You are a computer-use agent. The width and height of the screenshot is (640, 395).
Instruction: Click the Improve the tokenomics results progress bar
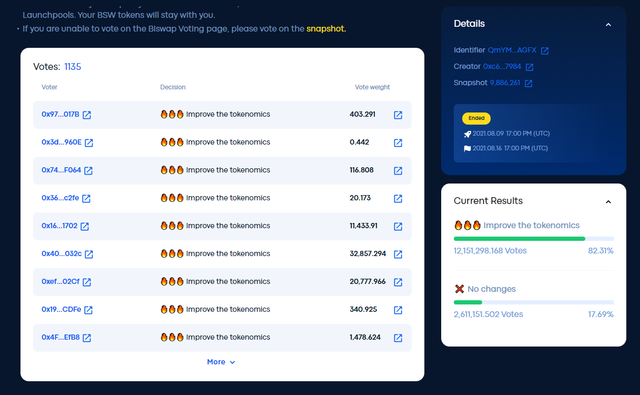pyautogui.click(x=533, y=239)
